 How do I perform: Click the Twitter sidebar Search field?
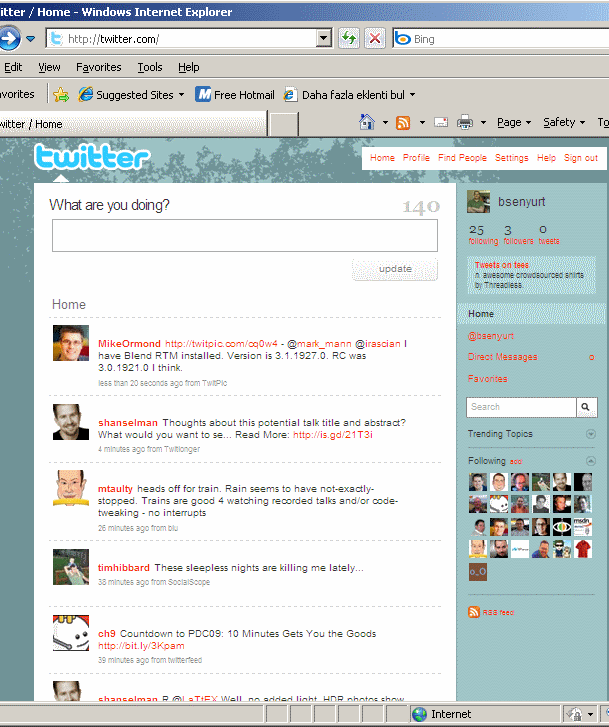click(x=521, y=407)
